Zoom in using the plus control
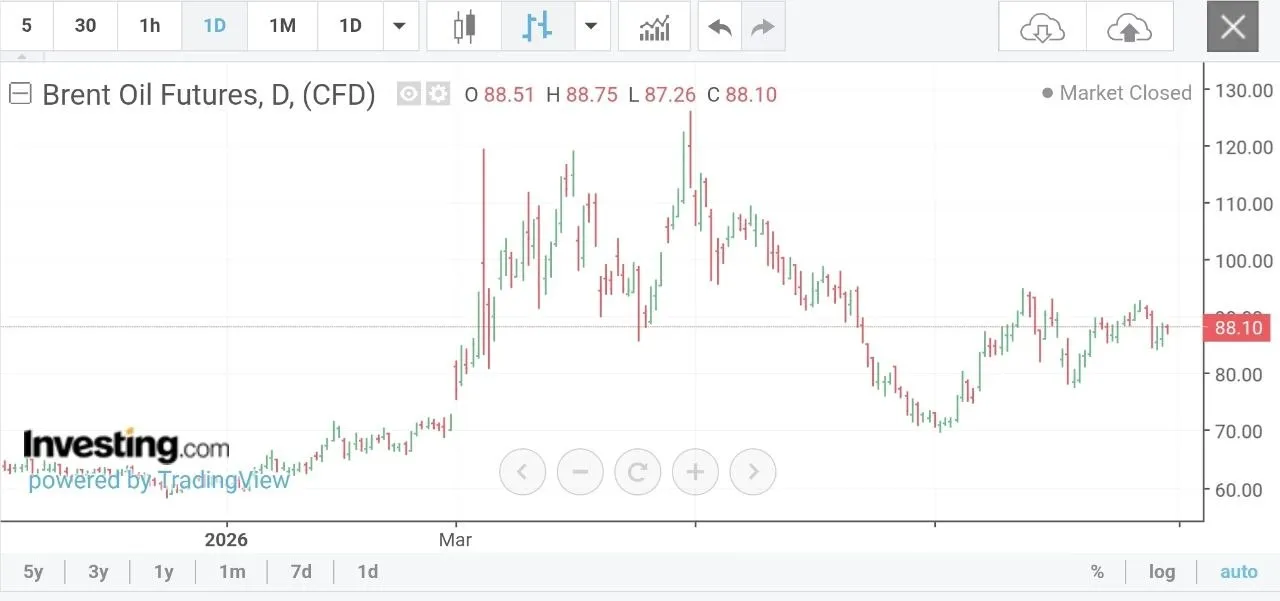Viewport: 1280px width, 601px height. [696, 471]
